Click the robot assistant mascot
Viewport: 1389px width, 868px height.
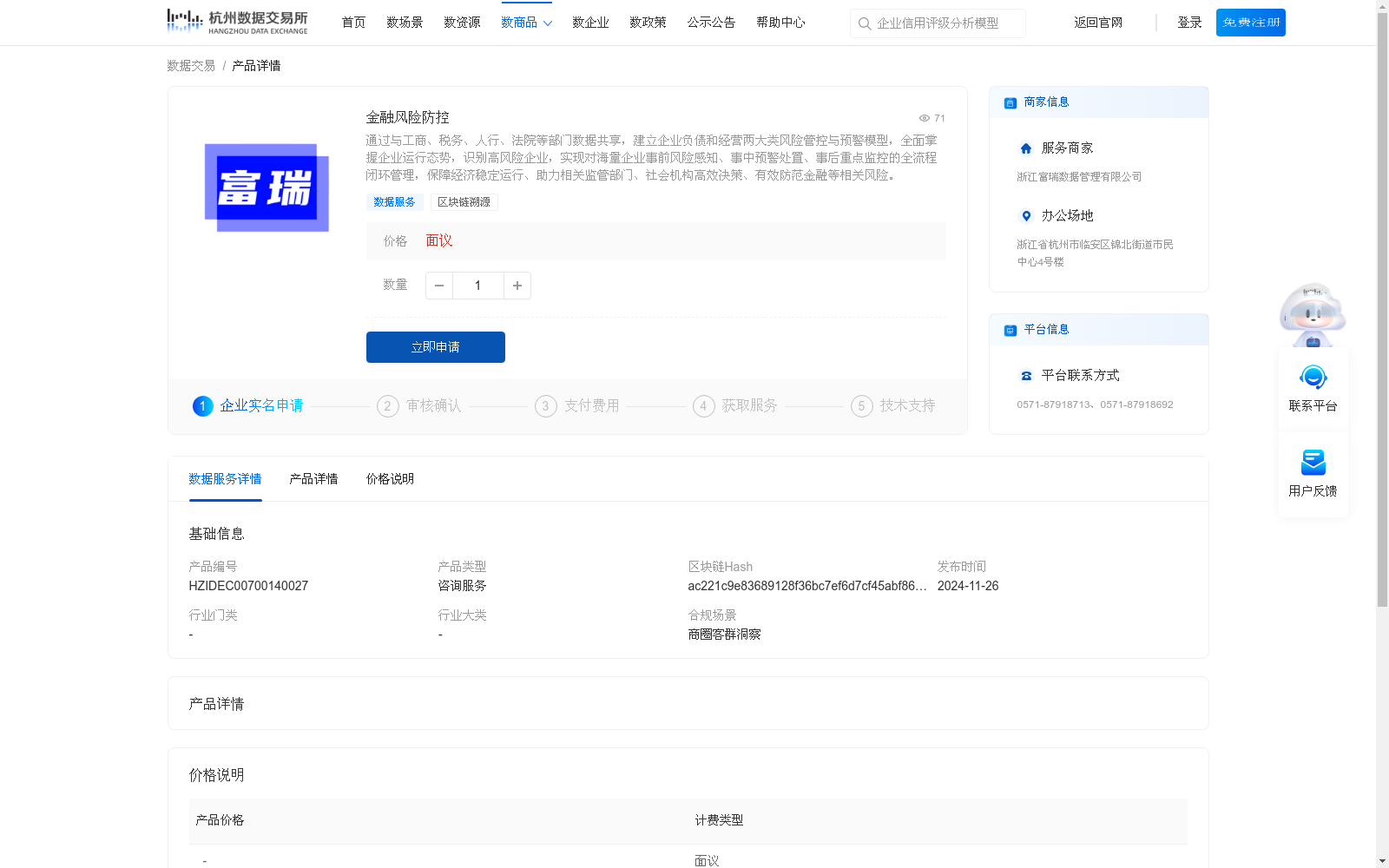coord(1313,314)
